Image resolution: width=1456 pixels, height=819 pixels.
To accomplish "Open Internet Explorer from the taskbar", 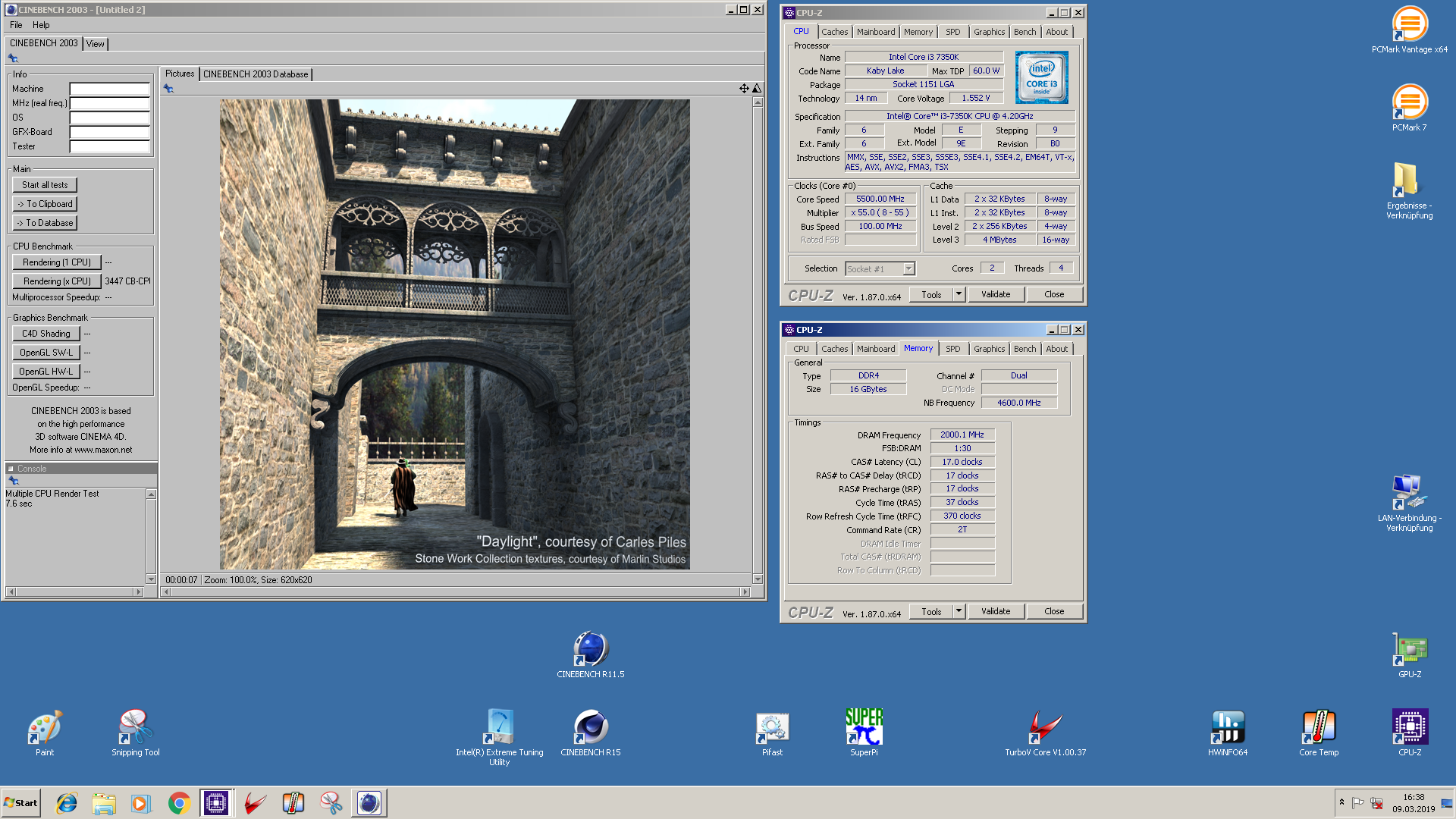I will pos(67,803).
